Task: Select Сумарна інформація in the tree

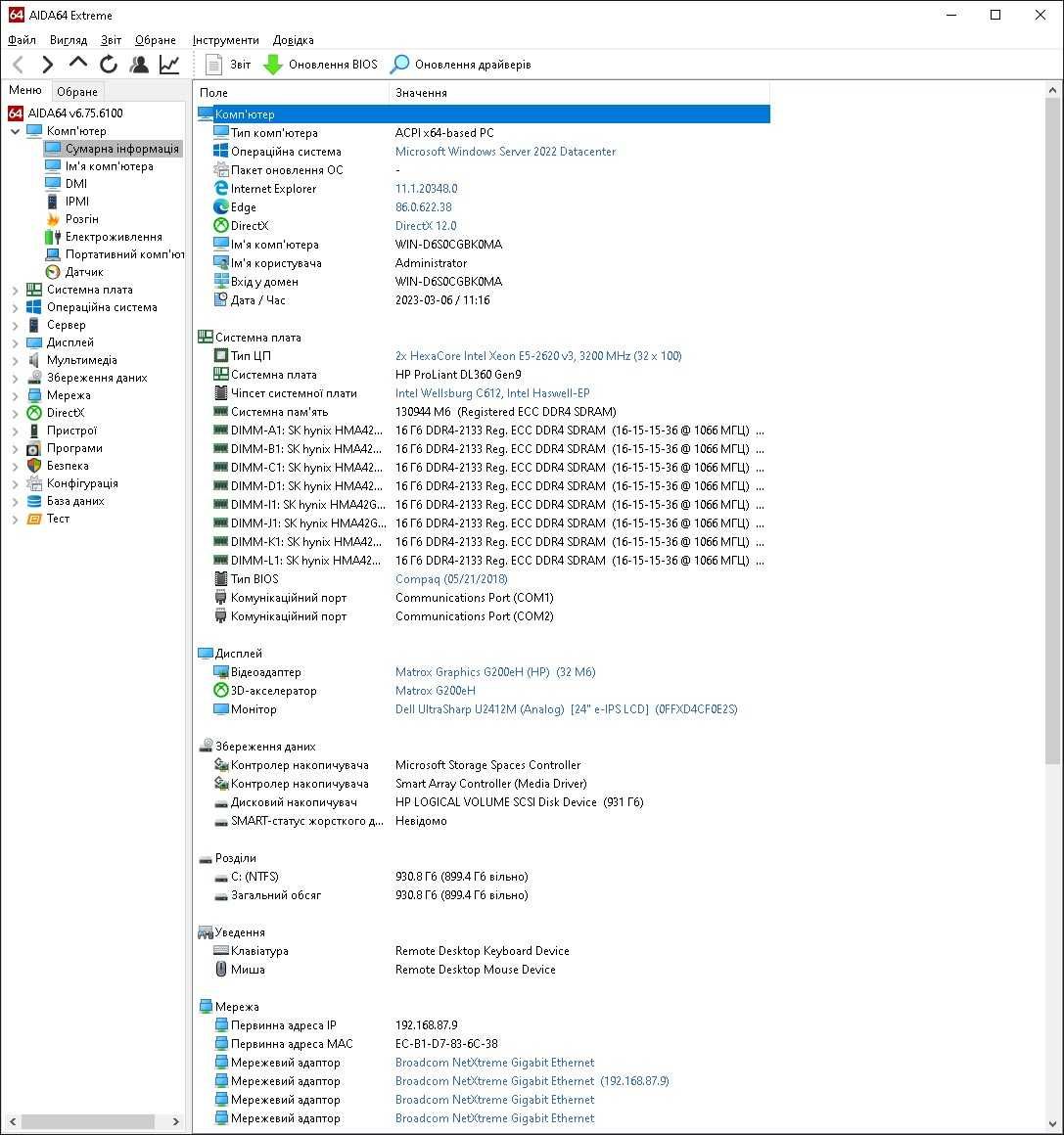Action: tap(113, 149)
